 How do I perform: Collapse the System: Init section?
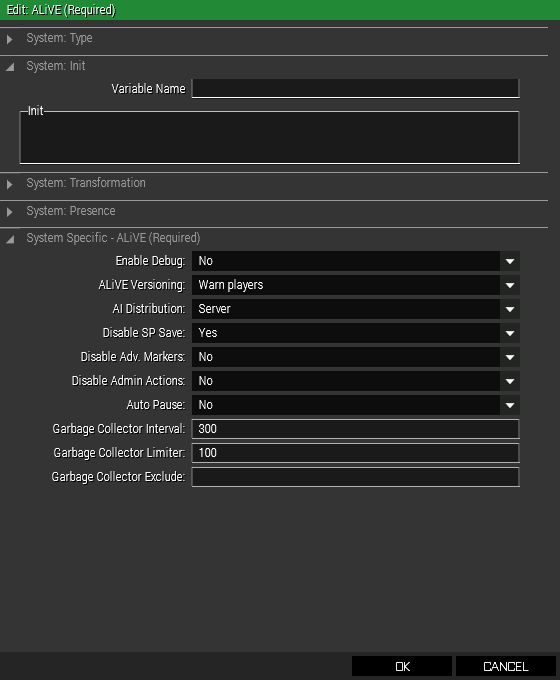tap(10, 67)
